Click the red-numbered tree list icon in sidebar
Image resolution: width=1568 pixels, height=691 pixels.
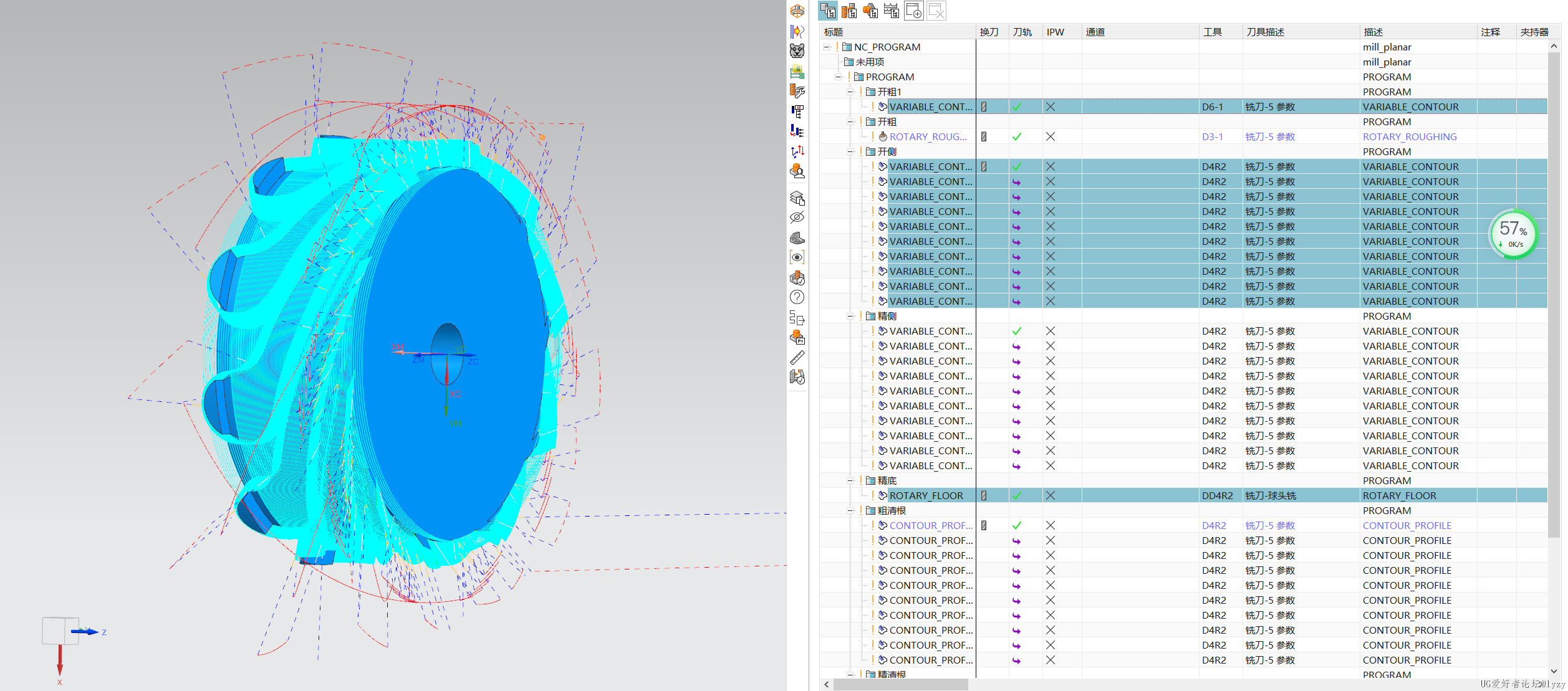click(x=797, y=111)
